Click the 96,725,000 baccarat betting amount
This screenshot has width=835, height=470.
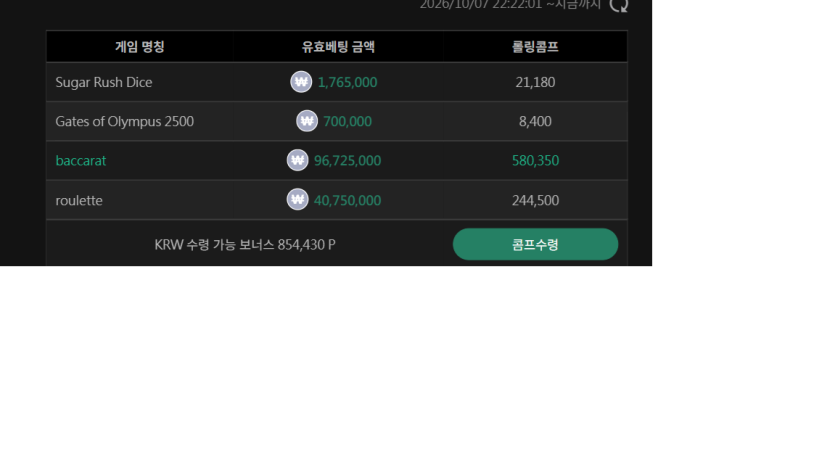pos(347,161)
